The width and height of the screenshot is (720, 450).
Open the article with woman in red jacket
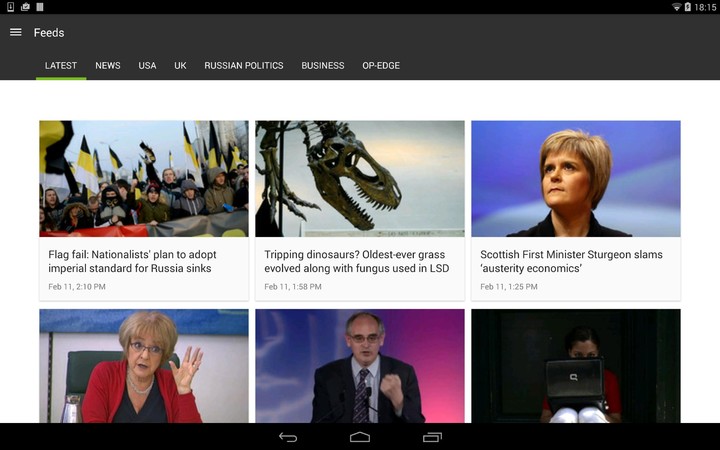(144, 365)
